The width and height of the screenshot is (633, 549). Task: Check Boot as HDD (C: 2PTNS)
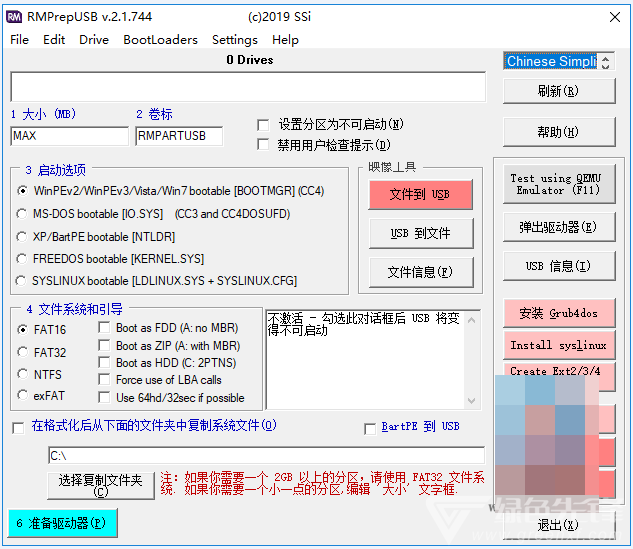[x=104, y=363]
